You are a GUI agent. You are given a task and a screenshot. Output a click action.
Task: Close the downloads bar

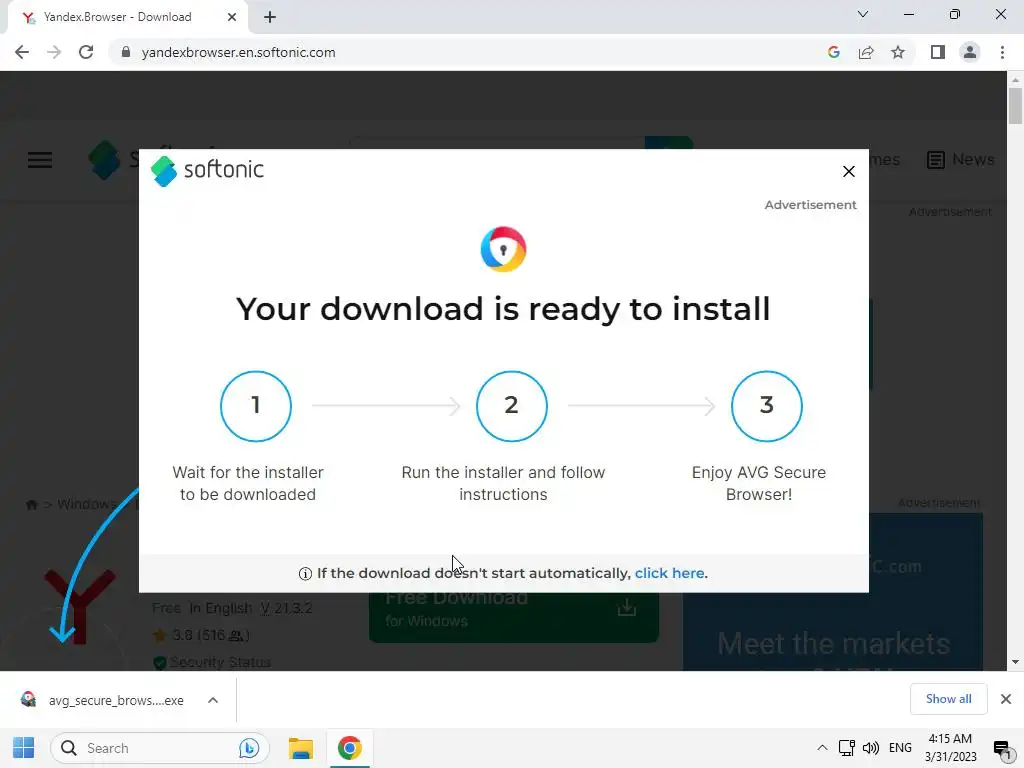pos(1006,699)
